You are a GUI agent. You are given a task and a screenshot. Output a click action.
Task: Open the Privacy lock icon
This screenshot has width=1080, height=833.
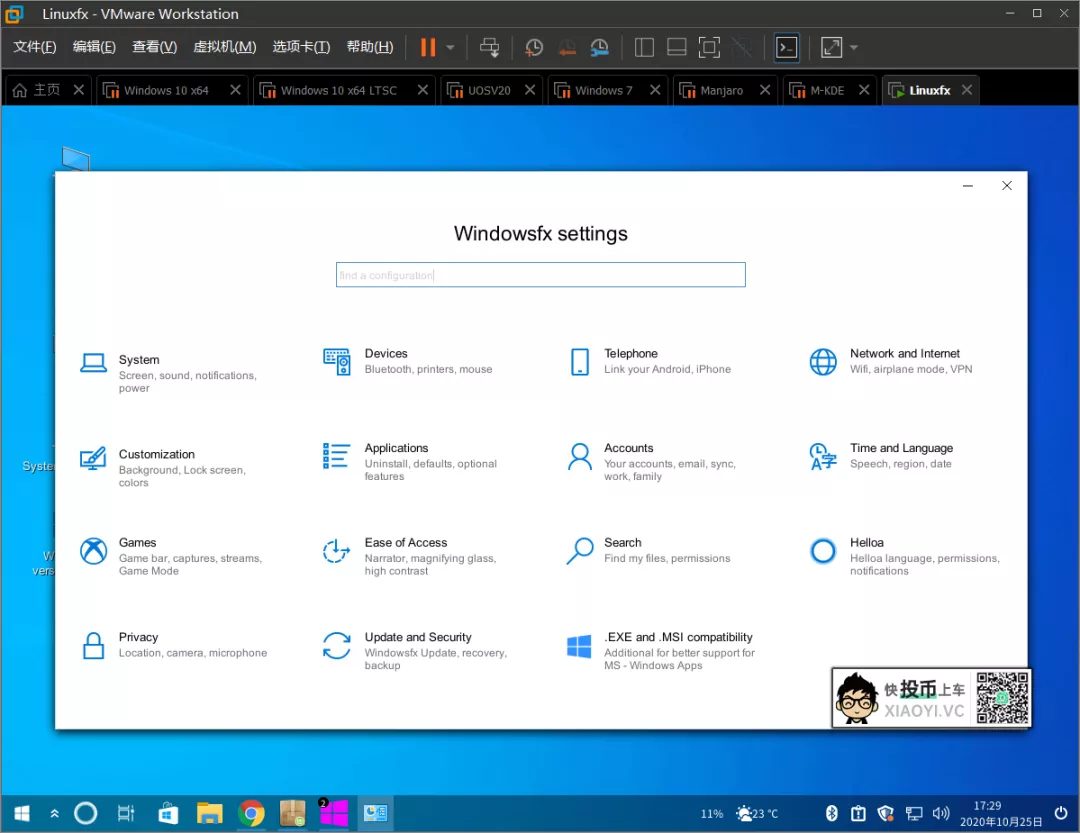(x=93, y=646)
